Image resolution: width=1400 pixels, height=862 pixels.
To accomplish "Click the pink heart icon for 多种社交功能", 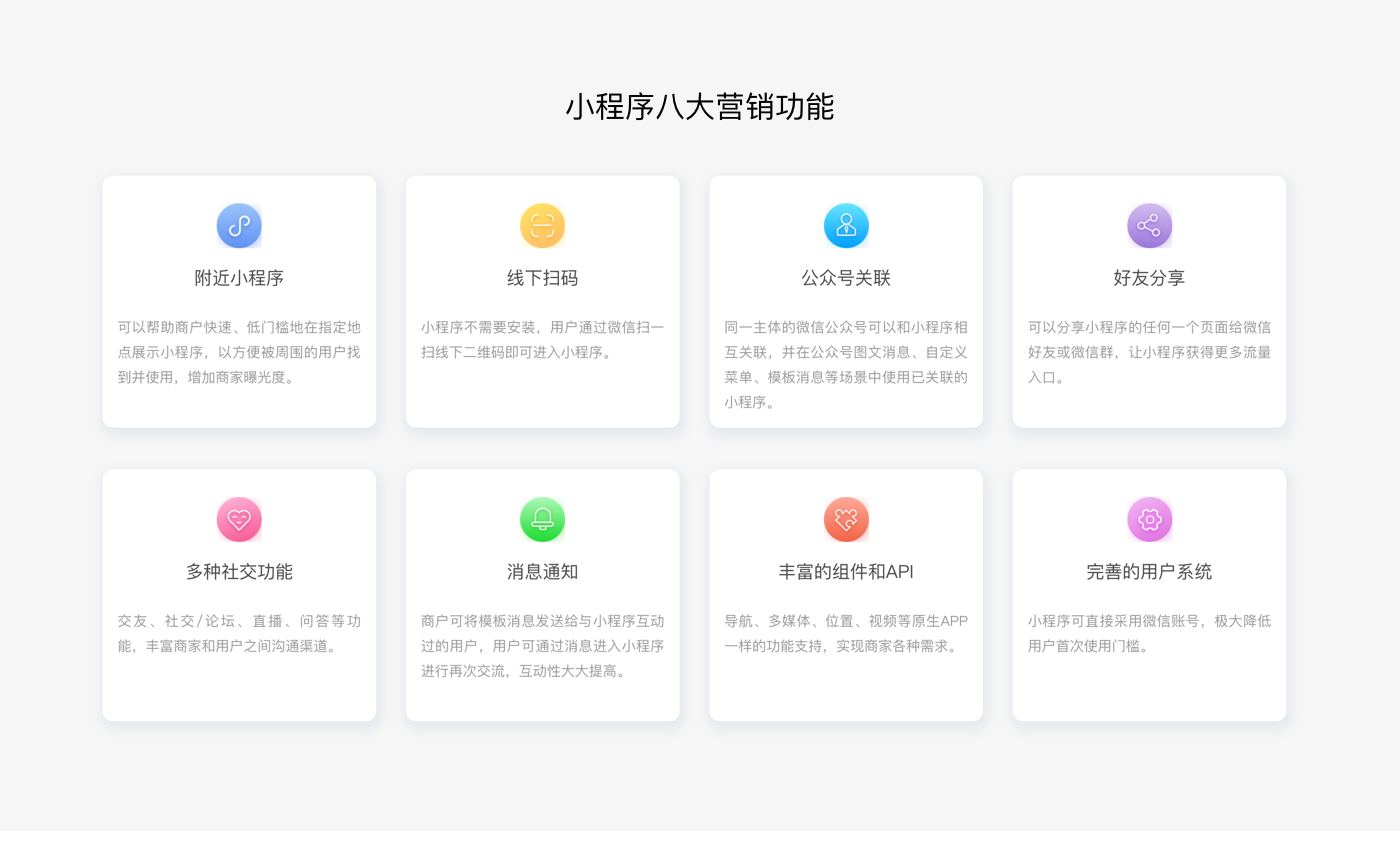I will tap(239, 519).
